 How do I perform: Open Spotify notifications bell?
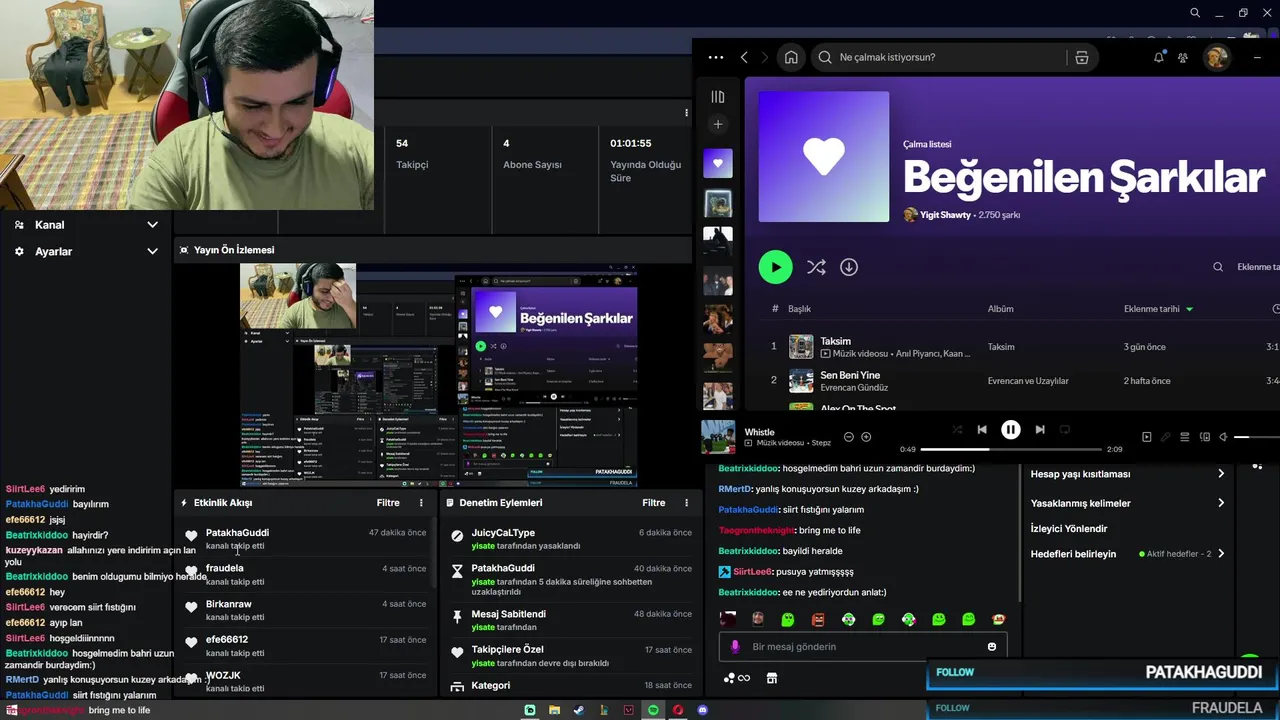pyautogui.click(x=1159, y=57)
